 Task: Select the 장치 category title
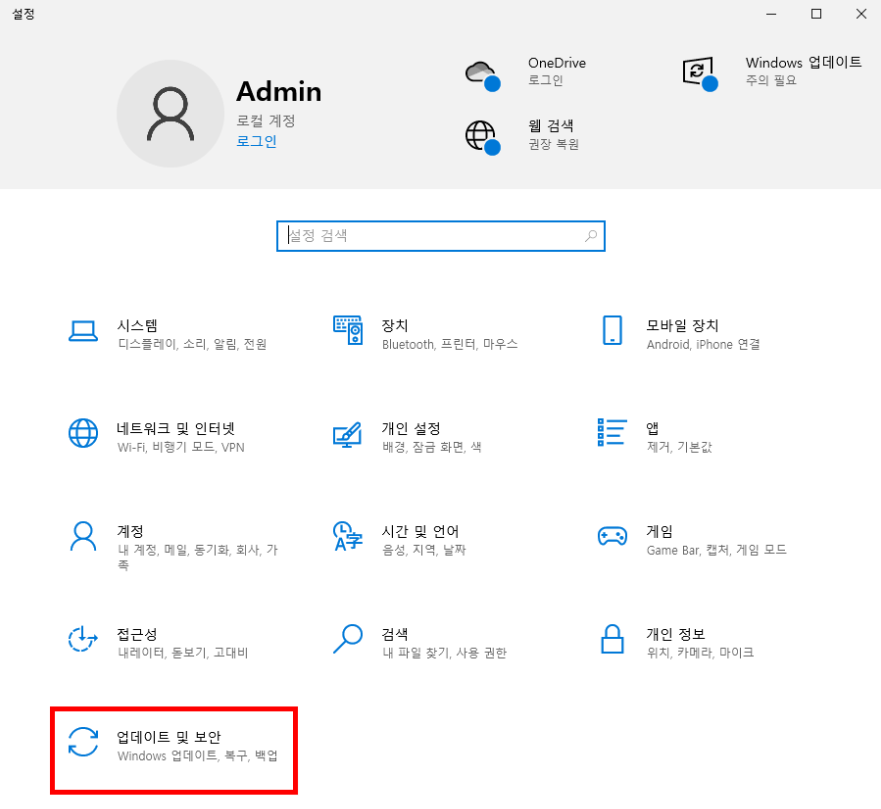394,325
